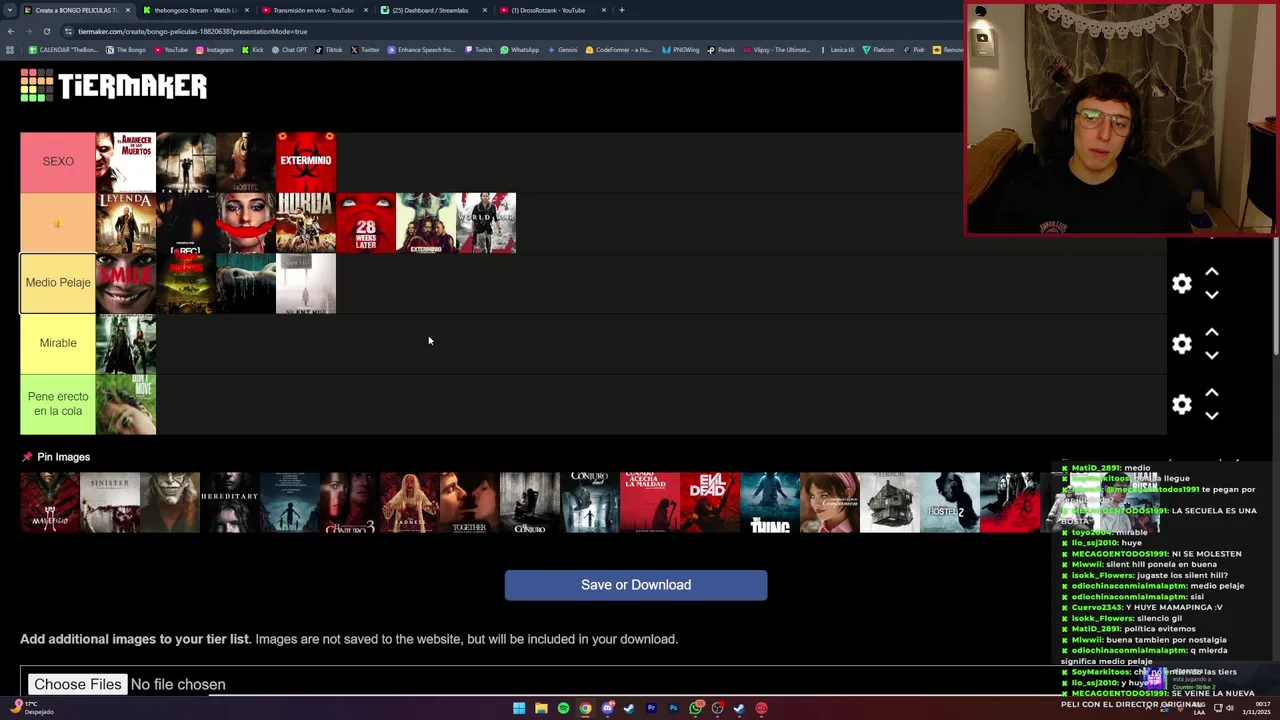This screenshot has height=720, width=1280.
Task: Click the Pin Images pushpin icon
Action: pyautogui.click(x=27, y=457)
